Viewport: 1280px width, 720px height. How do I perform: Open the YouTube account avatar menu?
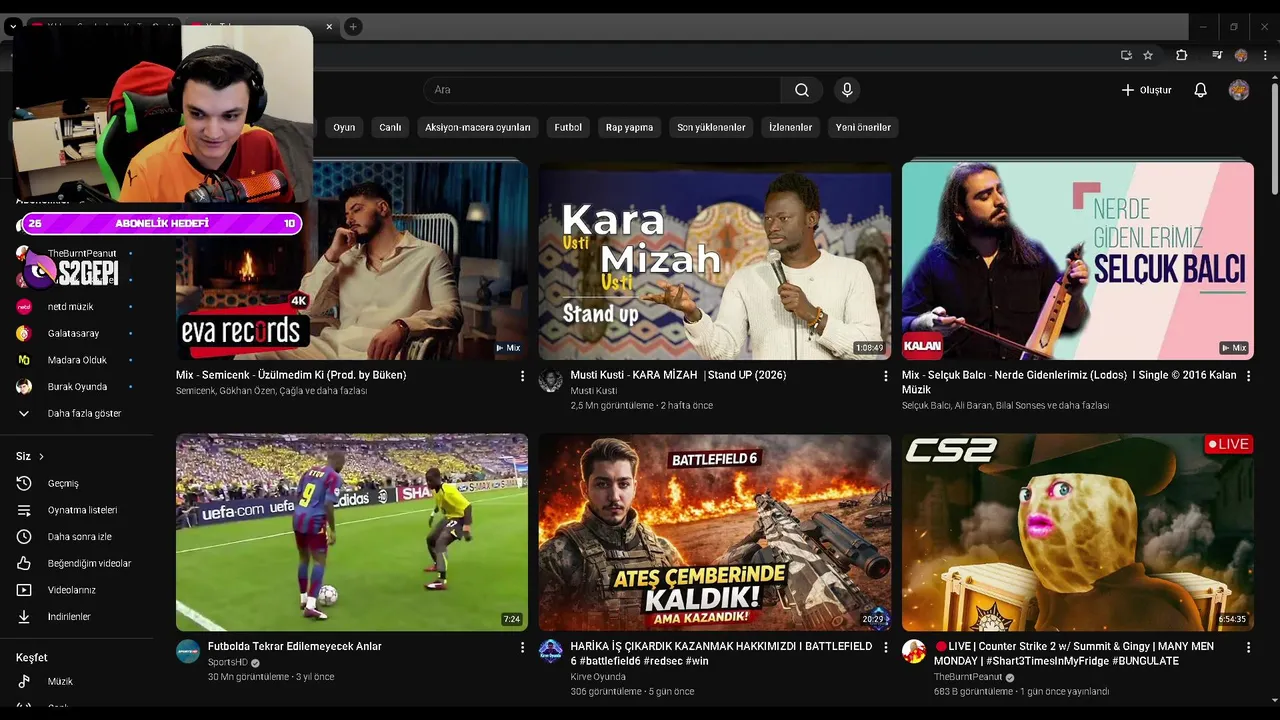pyautogui.click(x=1239, y=90)
